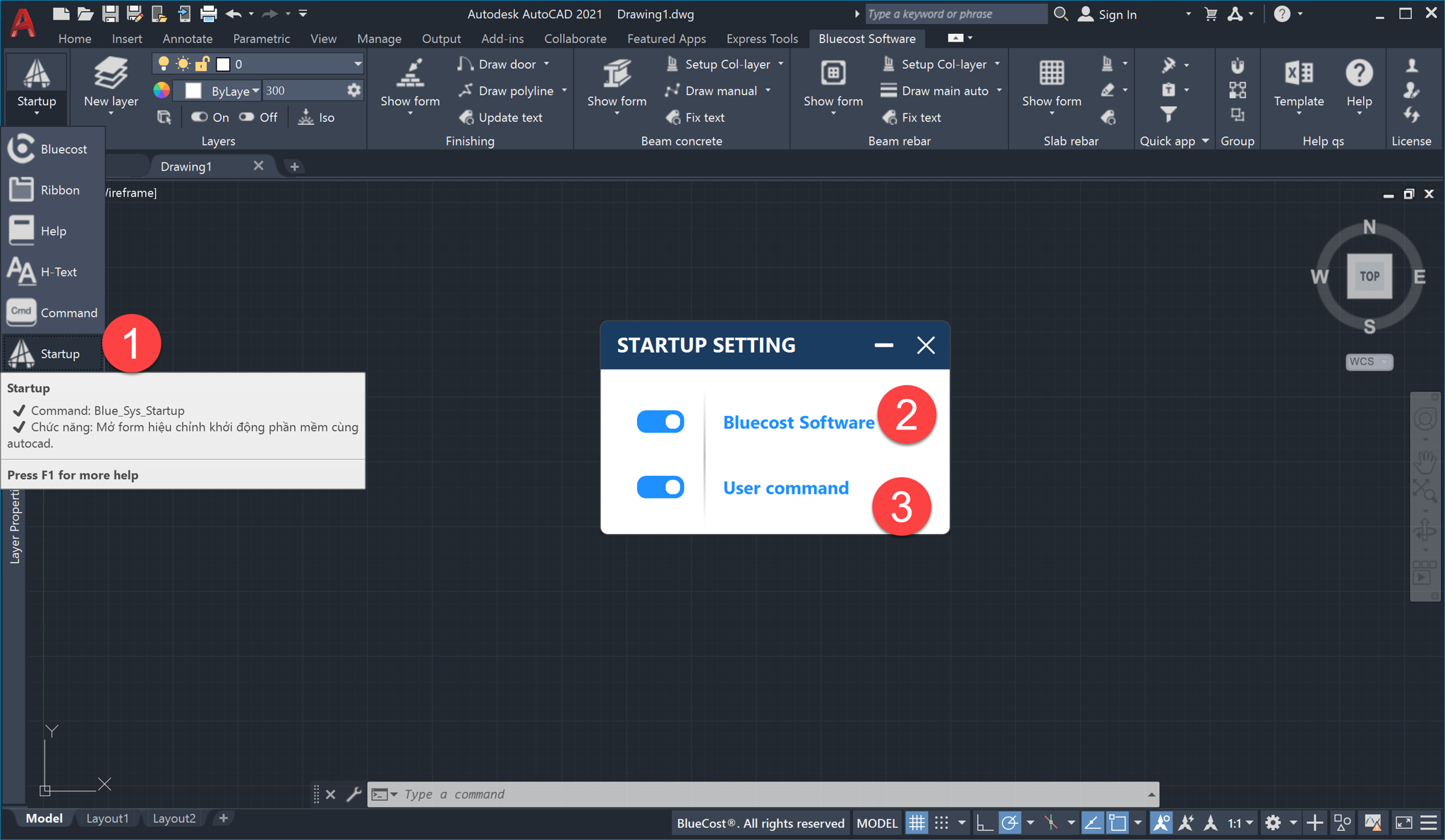Screen dimensions: 1445x840
Task: Toggle the Bluecost Software startup switch
Action: click(660, 422)
